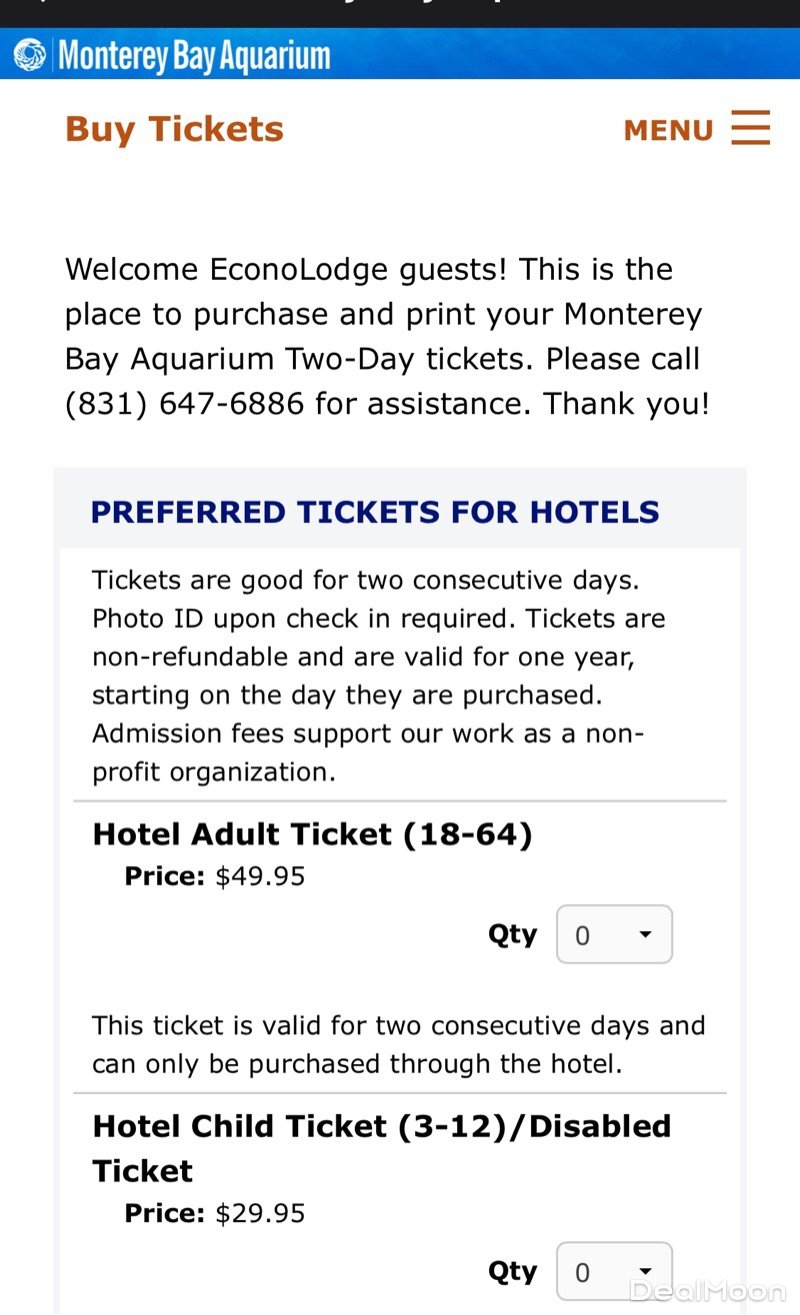Viewport: 800px width, 1315px height.
Task: Click the non-refundable tickets policy text
Action: click(x=378, y=676)
